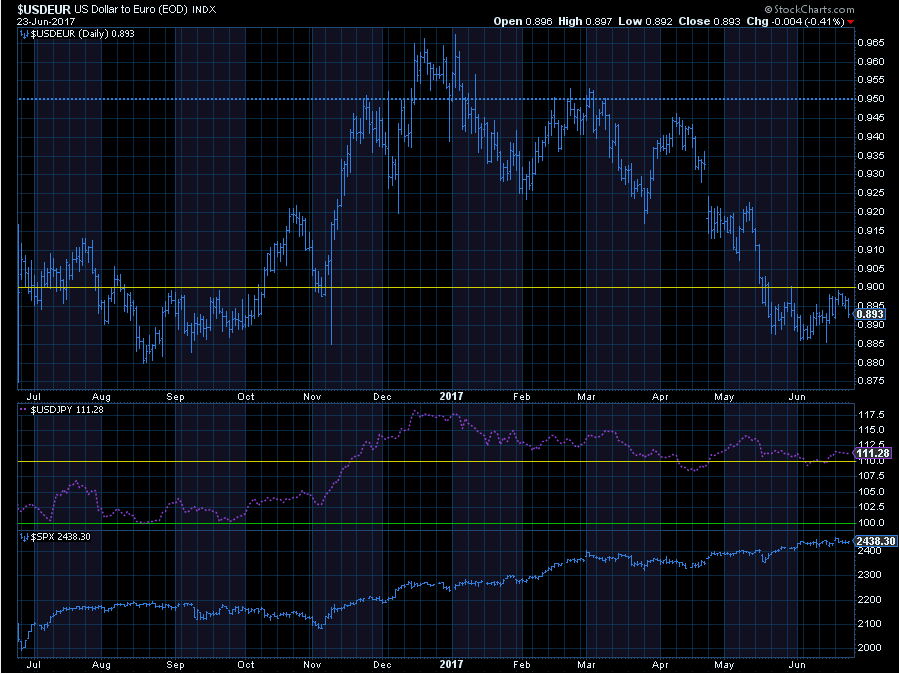The image size is (899, 674).
Task: Click the '$SPX 2438.30' legend label
Action: coord(60,537)
